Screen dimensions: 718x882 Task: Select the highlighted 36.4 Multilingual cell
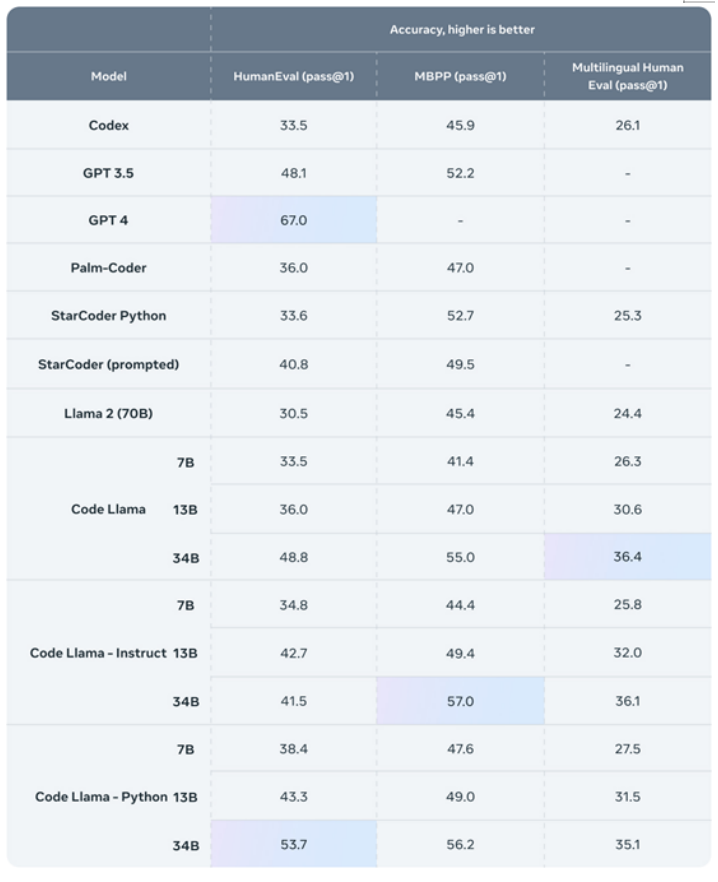click(x=627, y=556)
